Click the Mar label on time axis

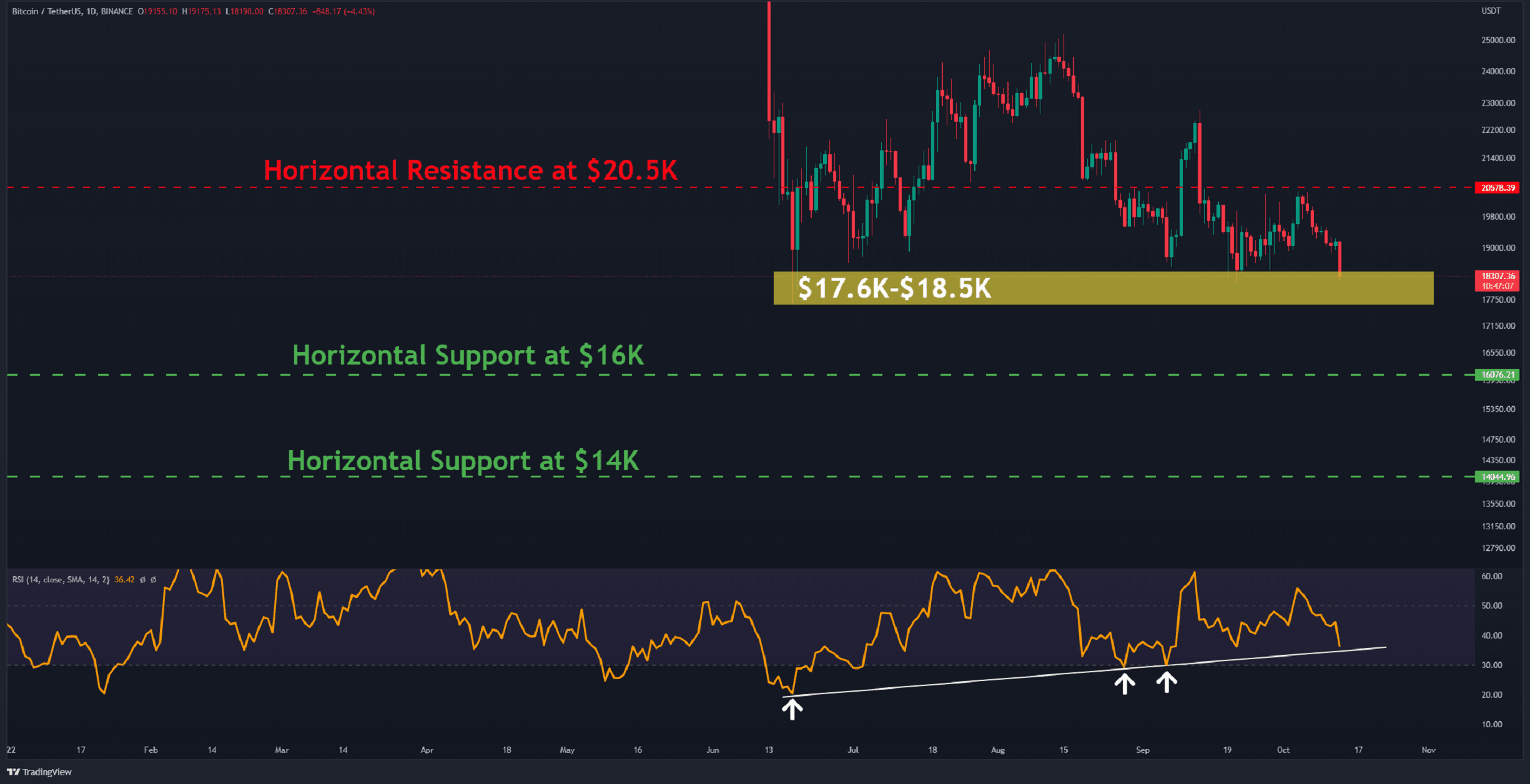tap(282, 750)
